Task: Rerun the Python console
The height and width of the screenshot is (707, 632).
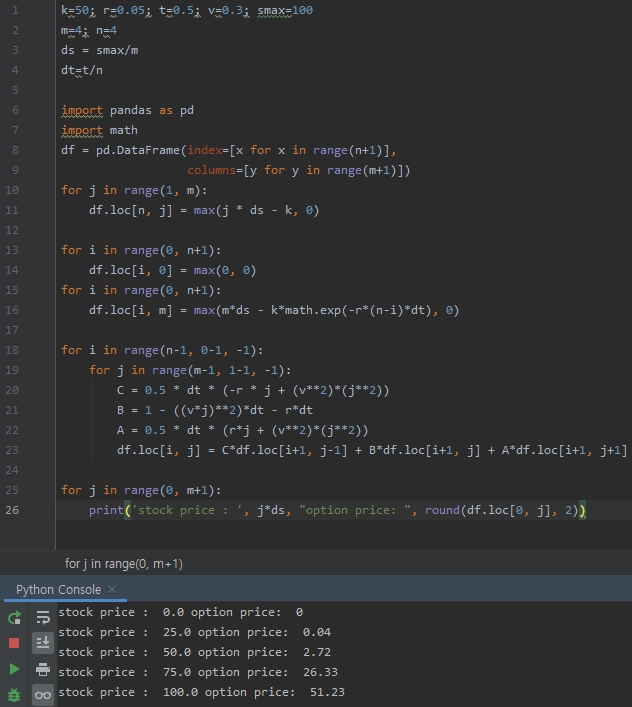Action: [14, 618]
